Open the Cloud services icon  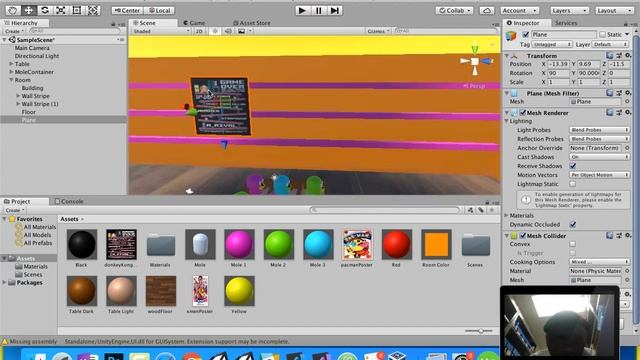(487, 11)
